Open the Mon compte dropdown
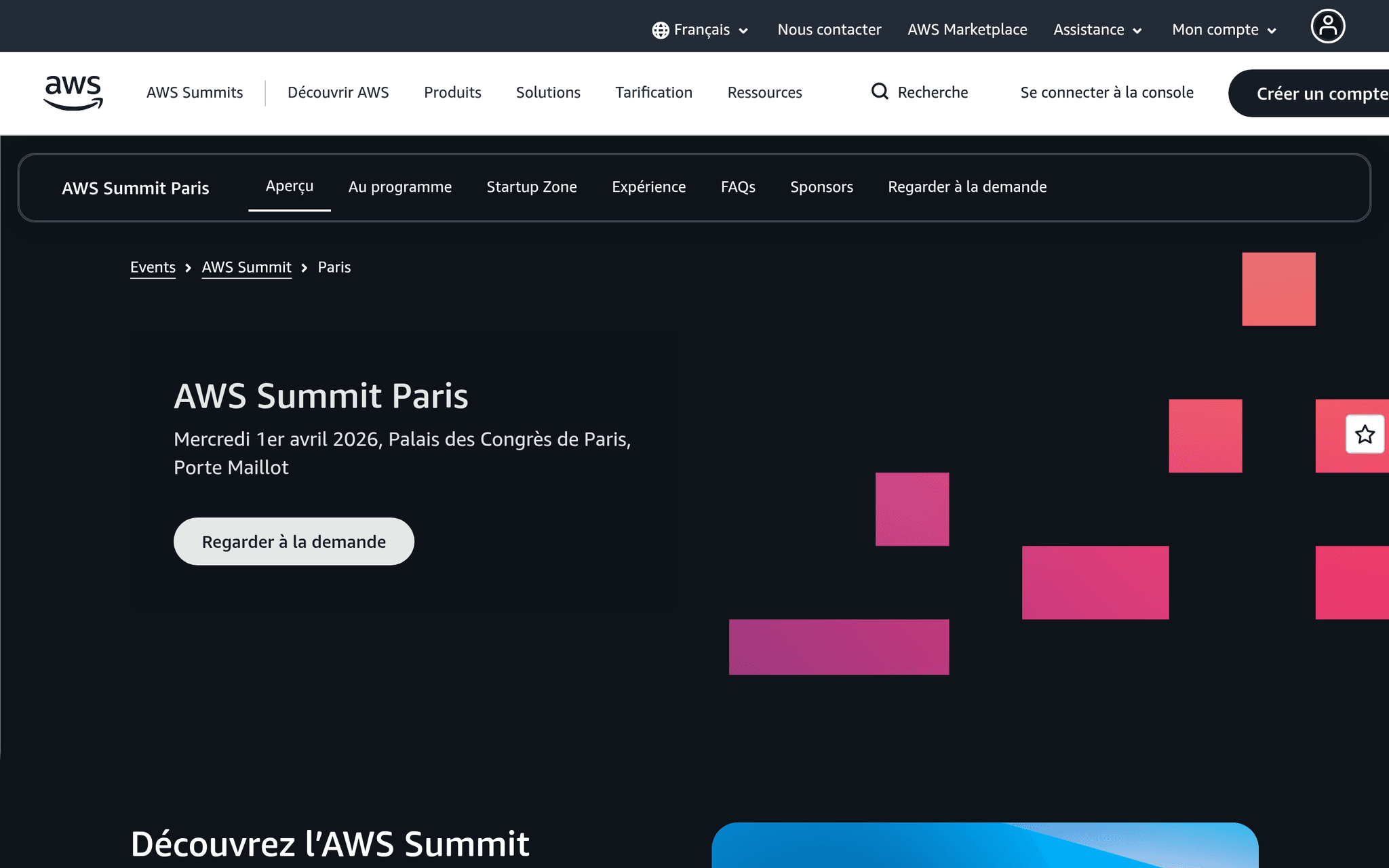 pos(1224,30)
